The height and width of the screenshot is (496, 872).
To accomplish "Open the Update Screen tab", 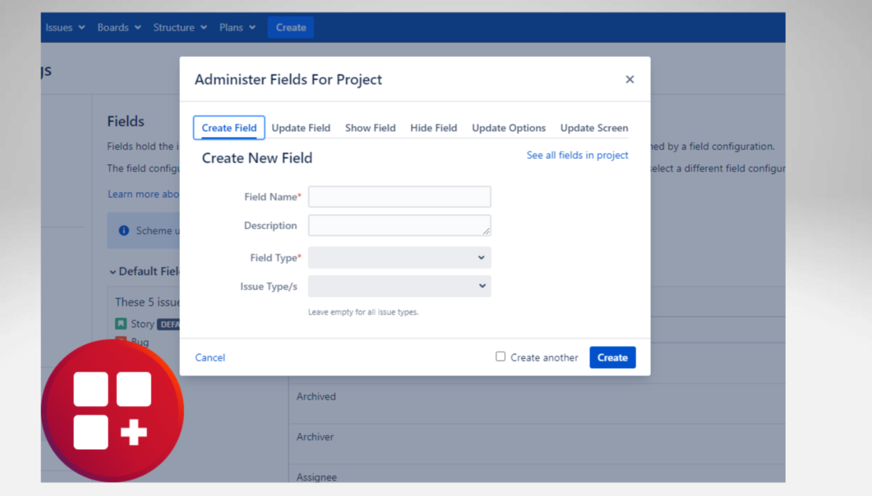I will click(594, 128).
